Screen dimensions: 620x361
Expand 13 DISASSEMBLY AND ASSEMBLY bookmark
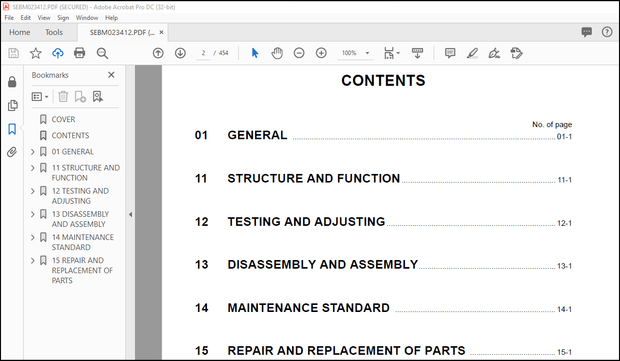(33, 214)
